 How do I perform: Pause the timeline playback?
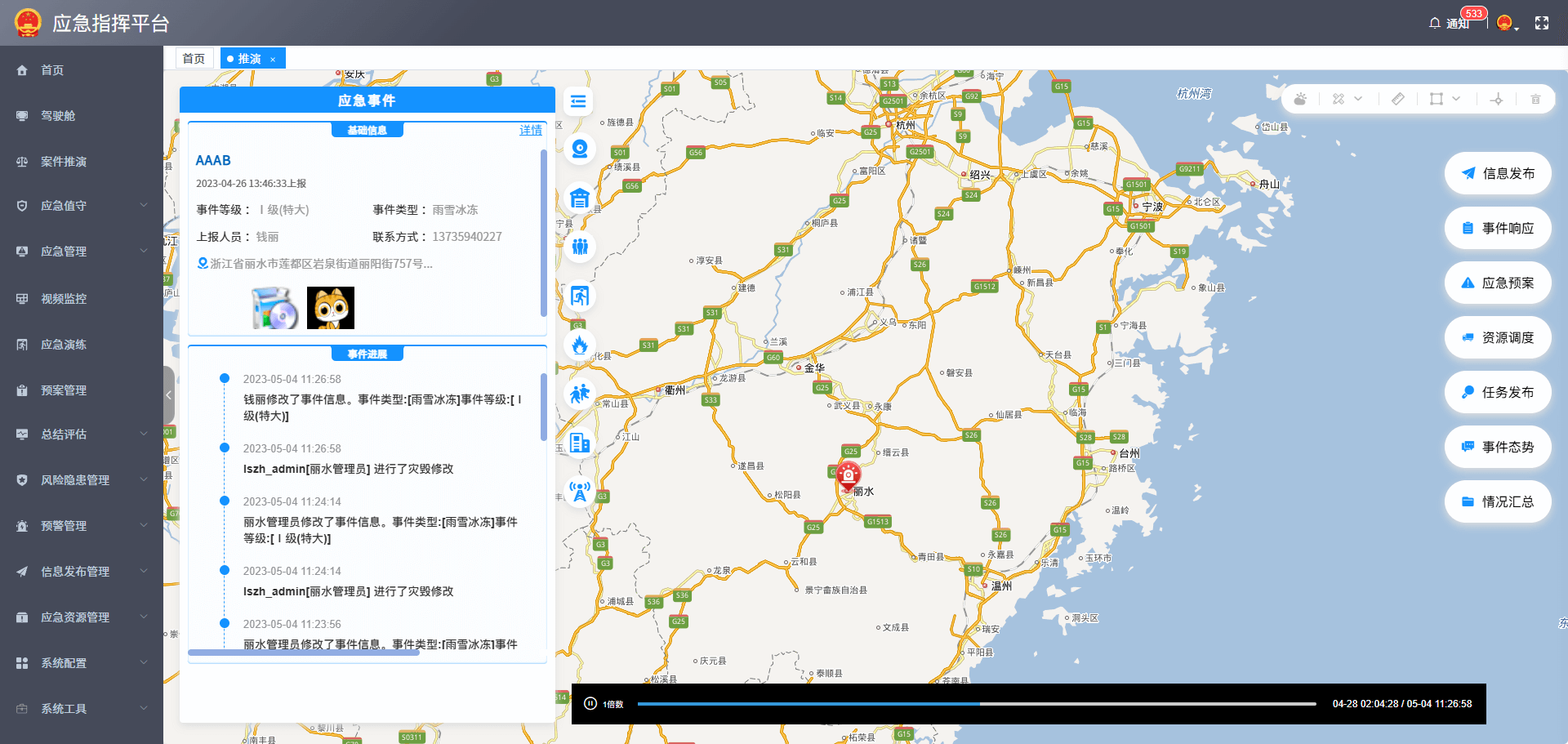click(x=590, y=703)
